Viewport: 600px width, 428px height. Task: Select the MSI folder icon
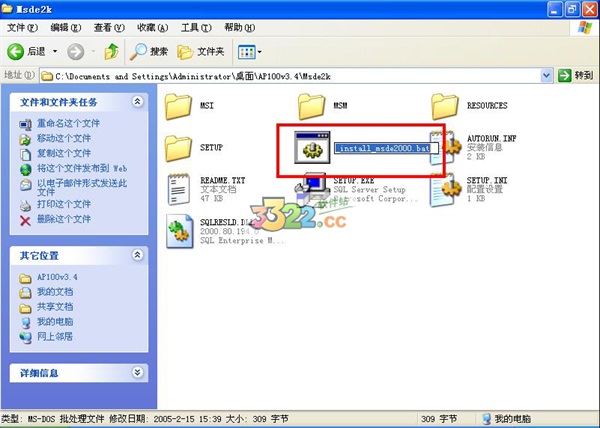coord(178,107)
